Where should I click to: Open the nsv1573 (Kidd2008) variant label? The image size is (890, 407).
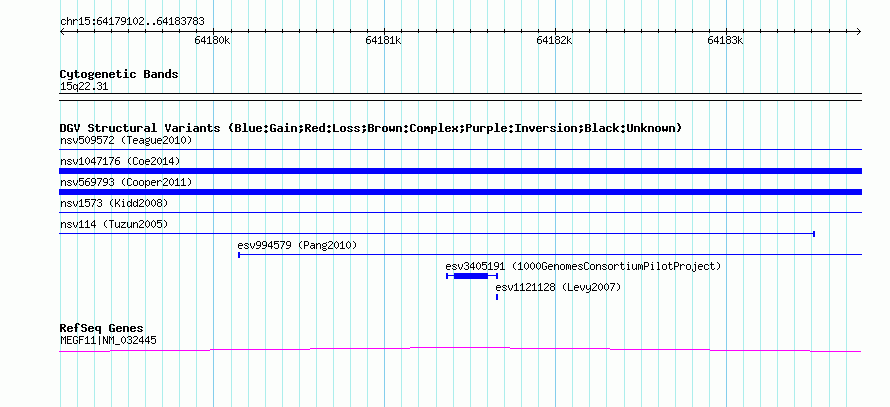[x=114, y=203]
